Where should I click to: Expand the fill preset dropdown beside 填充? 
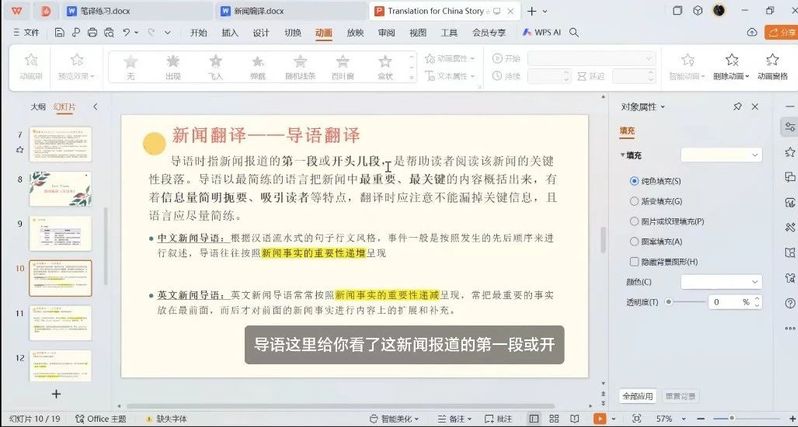pos(721,155)
